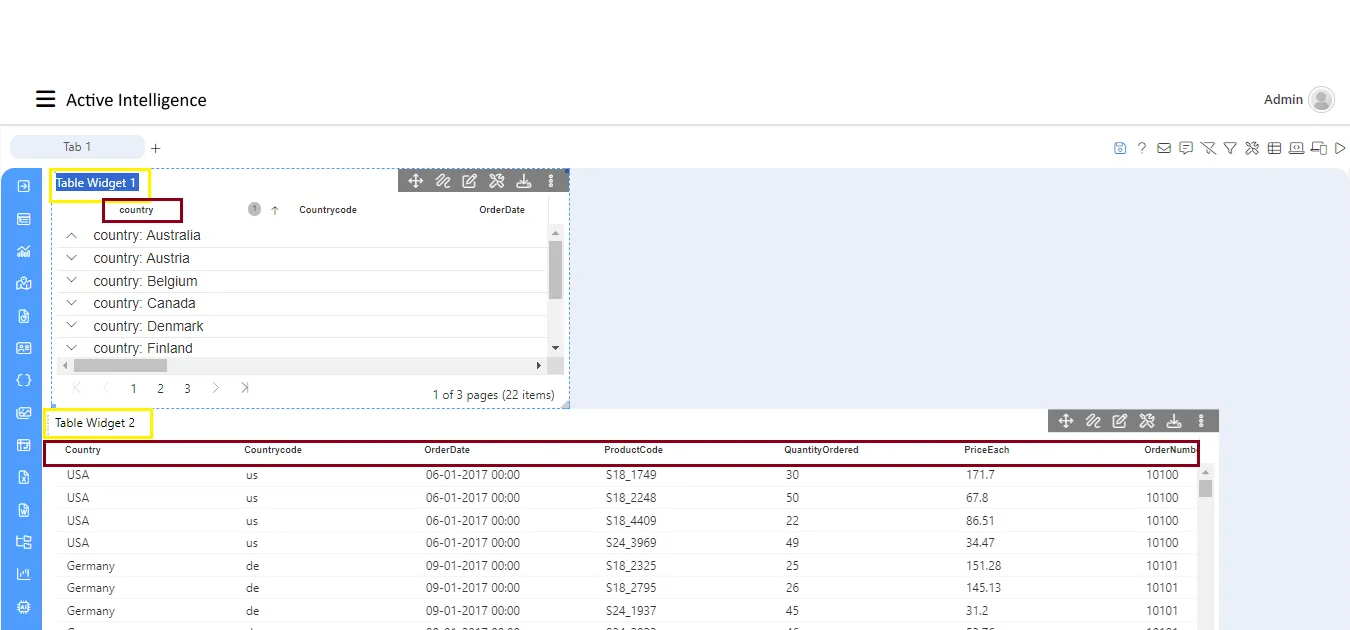The height and width of the screenshot is (630, 1350).
Task: Sort by ProductCode column in Table Widget 2
Action: coord(633,450)
